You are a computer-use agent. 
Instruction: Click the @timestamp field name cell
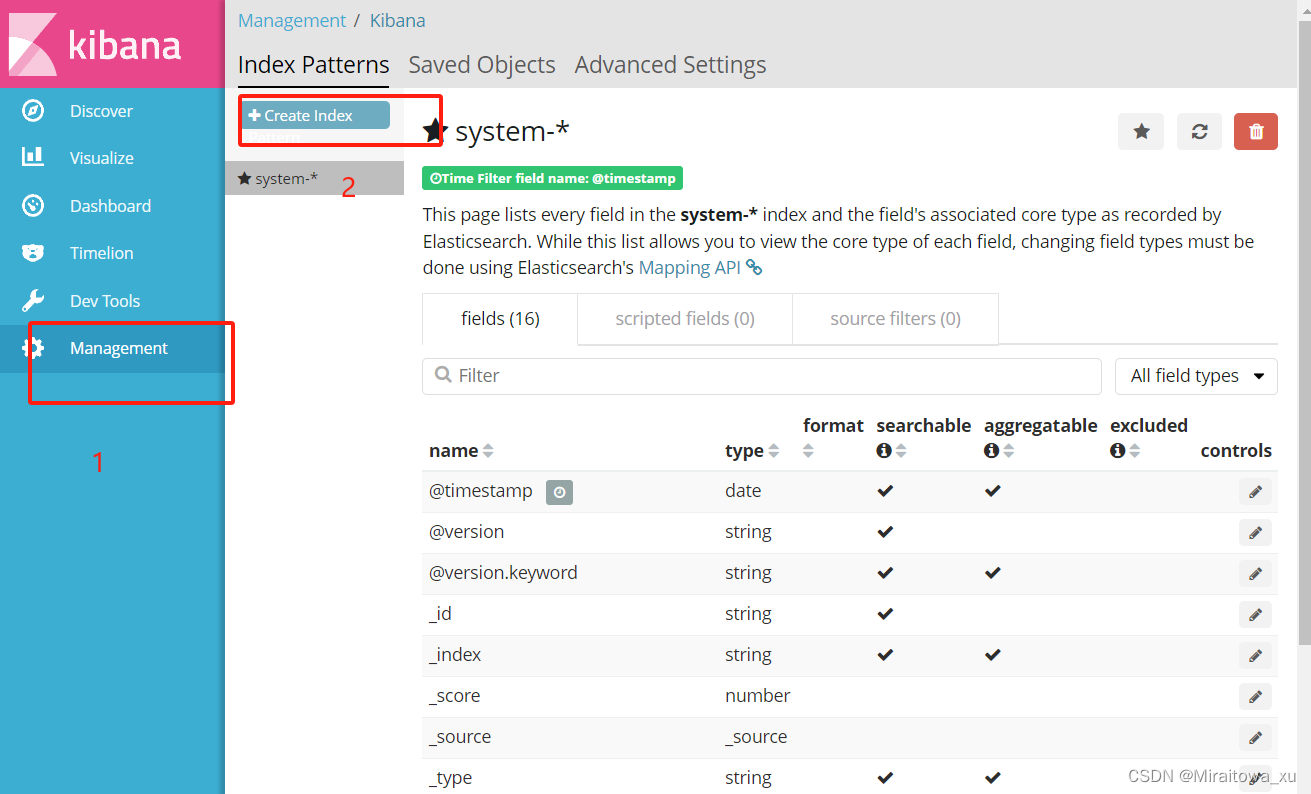[x=481, y=491]
